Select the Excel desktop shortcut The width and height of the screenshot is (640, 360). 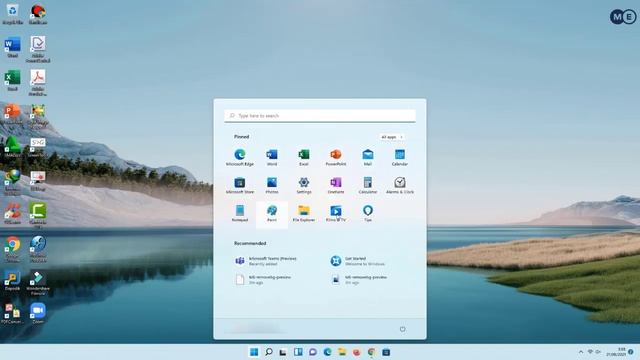point(13,80)
